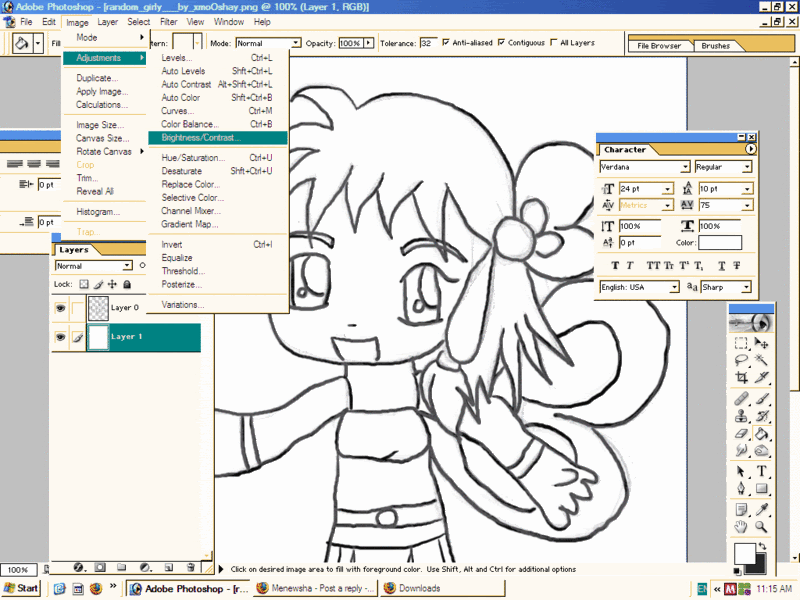Viewport: 800px width, 600px height.
Task: Open the 10 pt leading dropdown
Action: (x=747, y=189)
